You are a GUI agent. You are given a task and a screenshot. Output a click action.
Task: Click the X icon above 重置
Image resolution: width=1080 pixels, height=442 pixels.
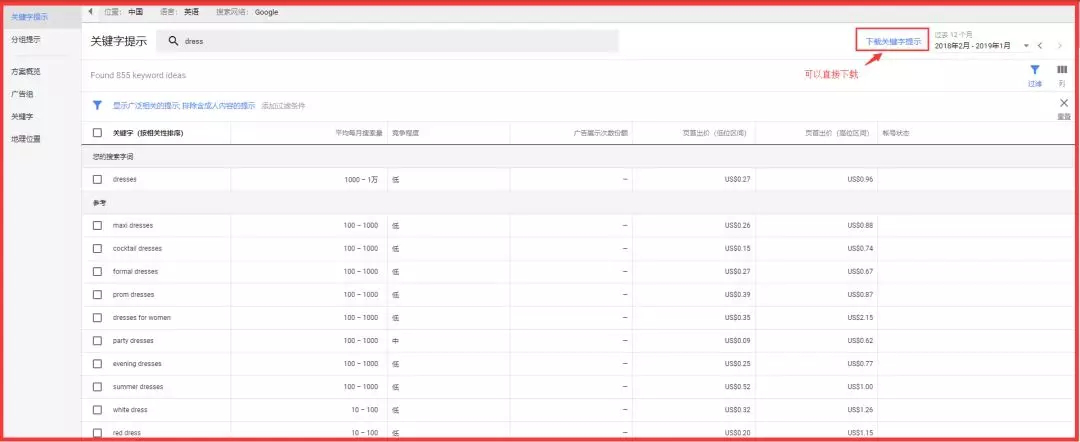click(1063, 103)
